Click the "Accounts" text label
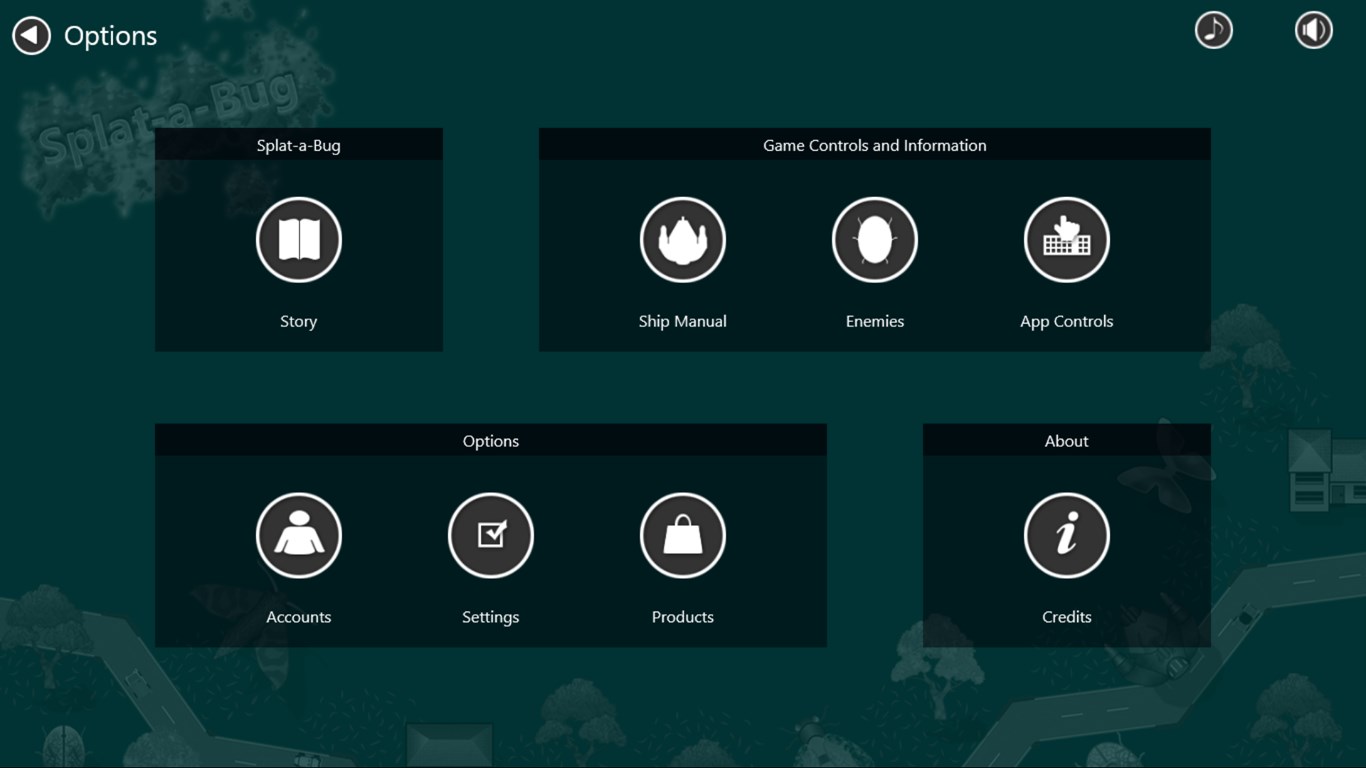Image resolution: width=1366 pixels, height=768 pixels. point(299,617)
